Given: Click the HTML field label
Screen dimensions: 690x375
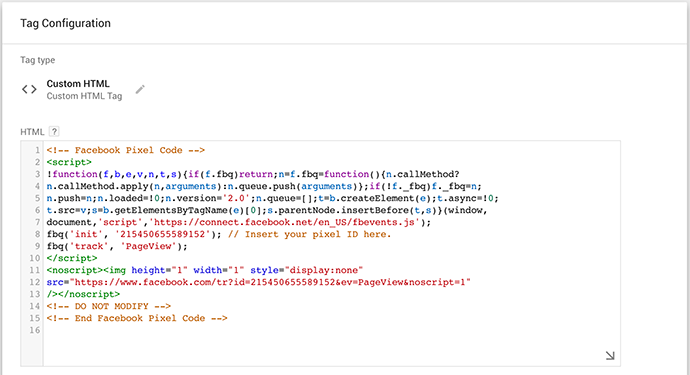Looking at the screenshot, I should (x=32, y=132).
